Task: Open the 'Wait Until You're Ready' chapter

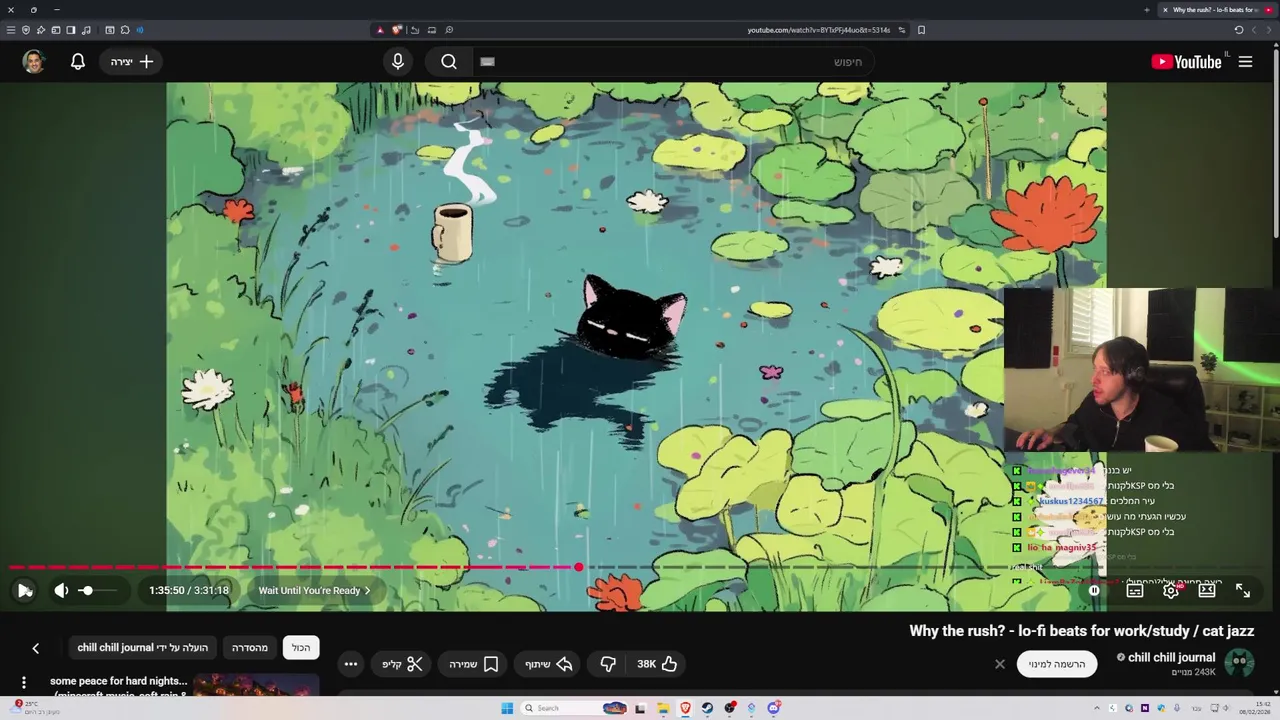Action: pyautogui.click(x=314, y=591)
